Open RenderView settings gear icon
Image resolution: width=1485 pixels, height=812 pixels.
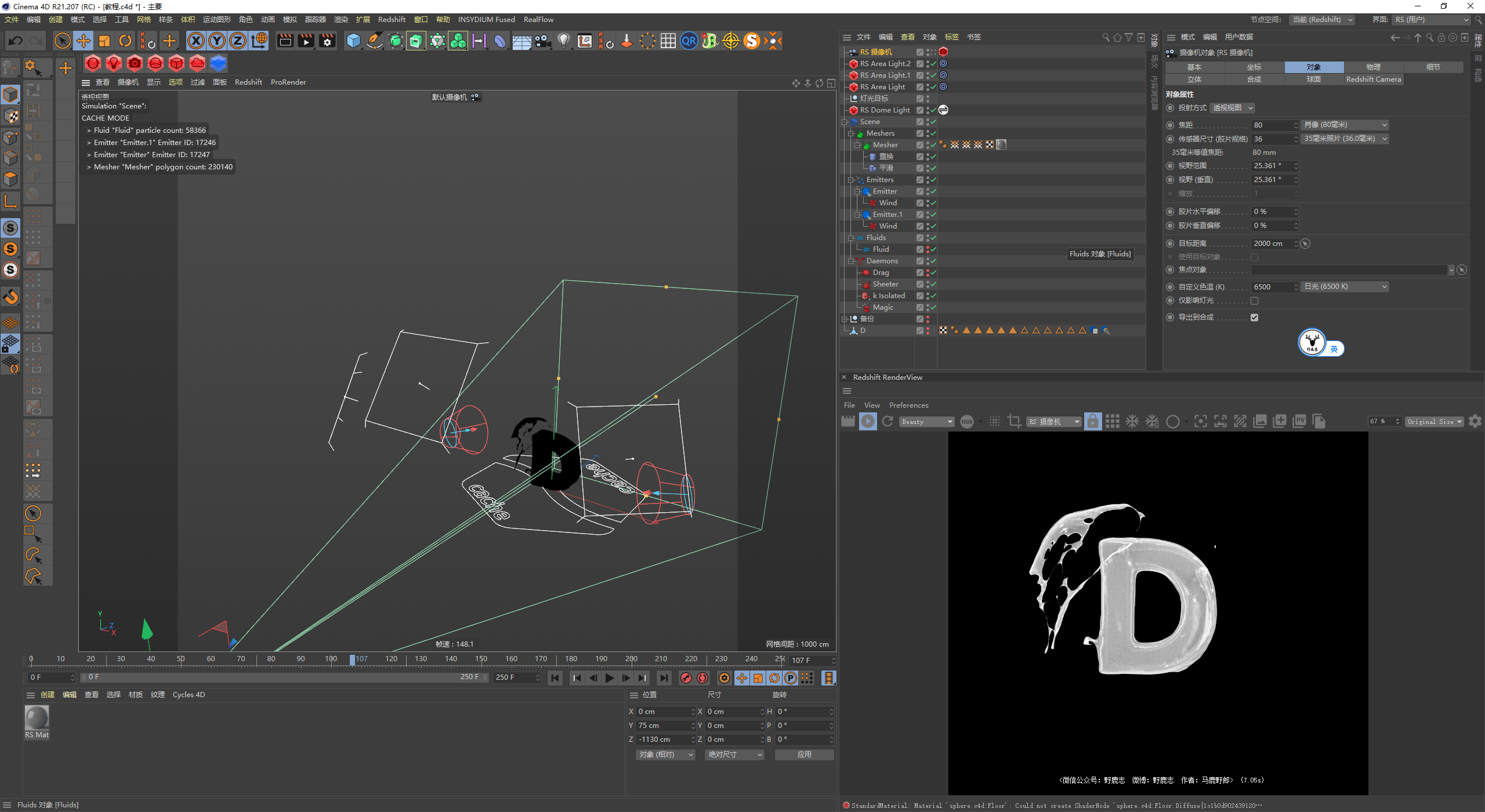[x=1475, y=422]
